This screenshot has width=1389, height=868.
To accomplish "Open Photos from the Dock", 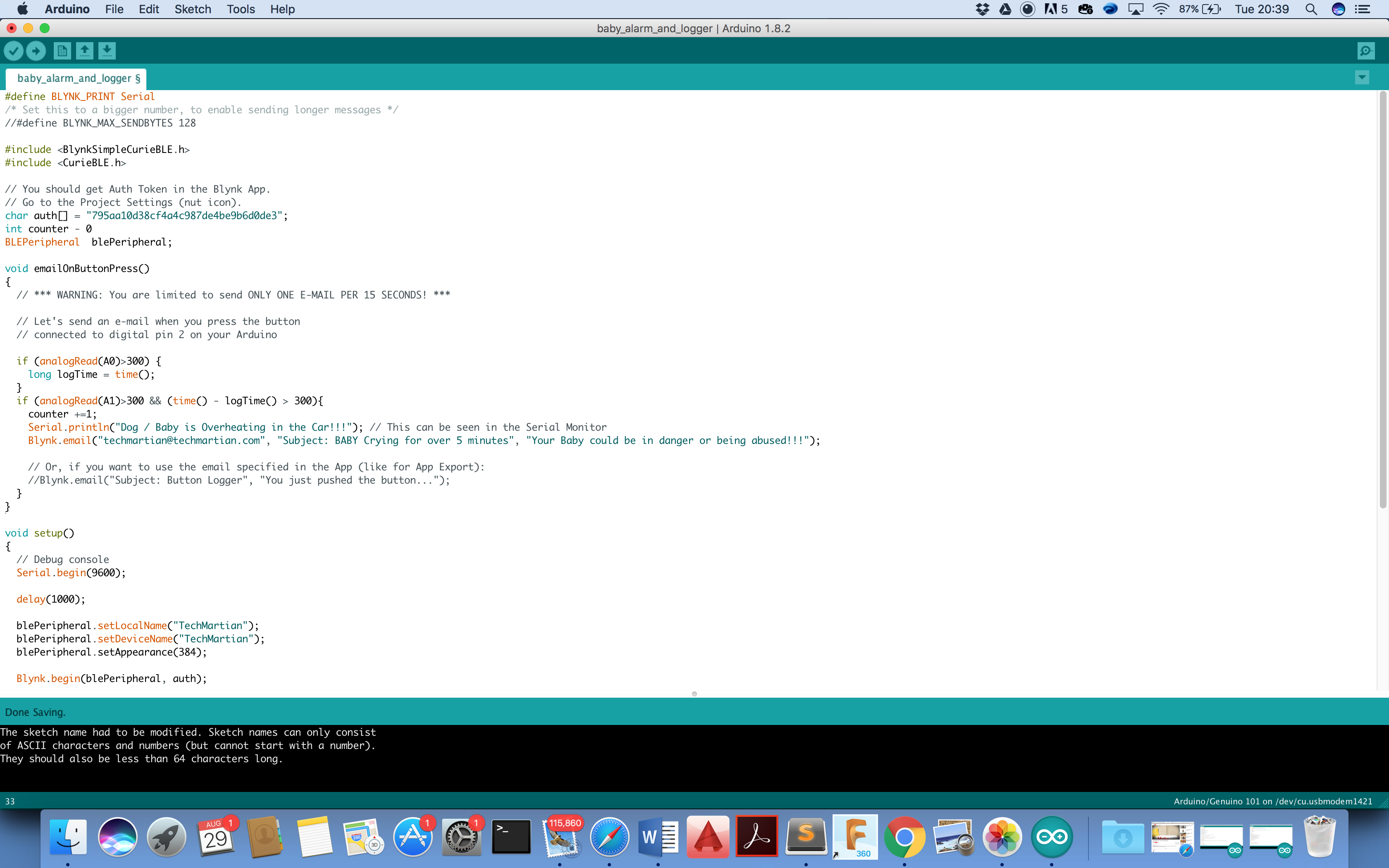I will [1003, 837].
